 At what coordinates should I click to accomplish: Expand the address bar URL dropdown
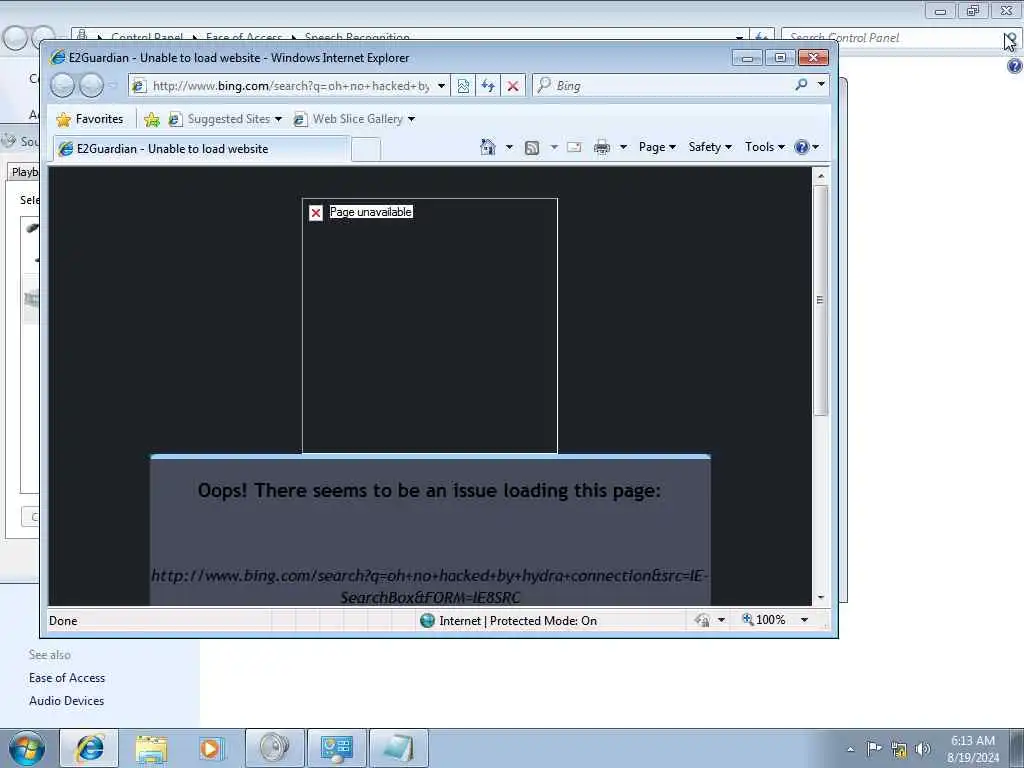(x=441, y=86)
